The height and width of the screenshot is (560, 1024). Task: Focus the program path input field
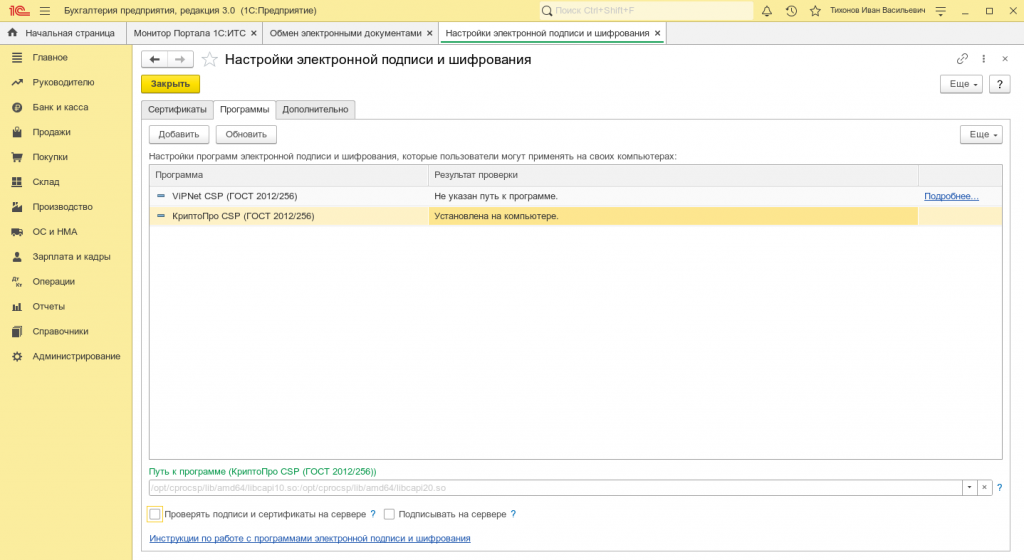[556, 488]
